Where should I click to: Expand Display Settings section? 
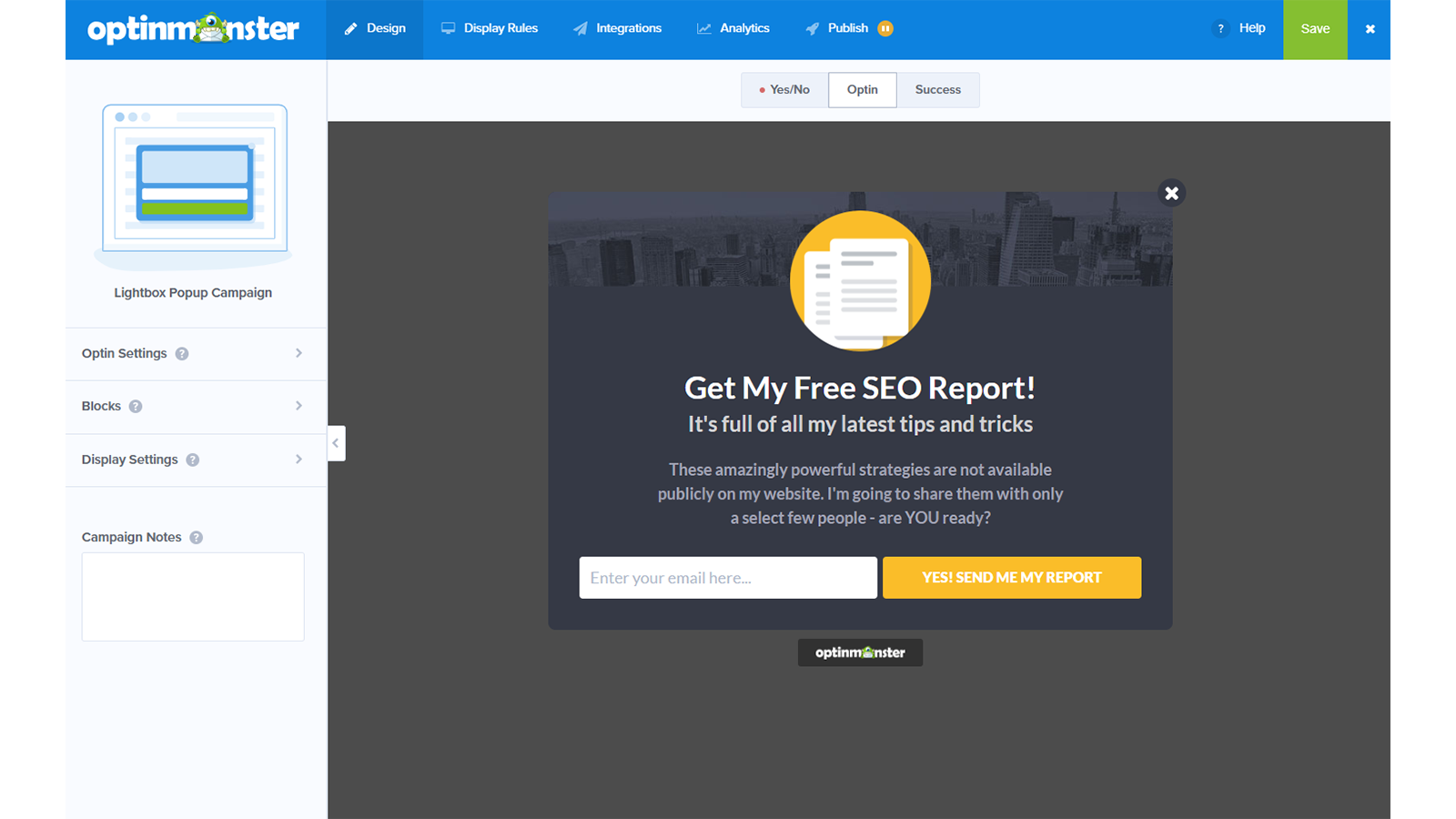pos(196,460)
